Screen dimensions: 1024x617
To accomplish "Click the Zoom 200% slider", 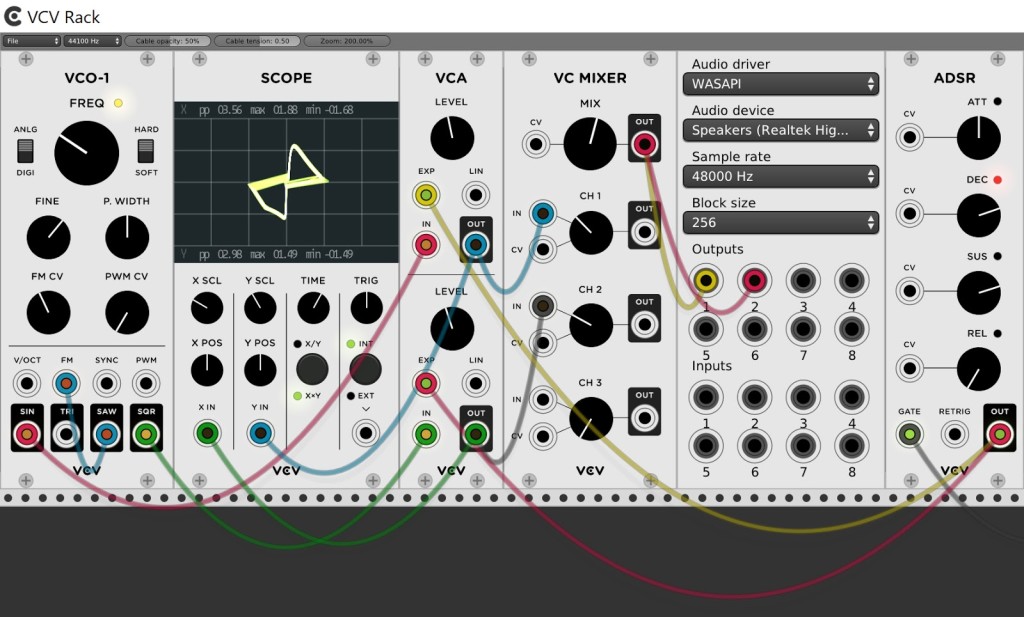I will tap(346, 41).
